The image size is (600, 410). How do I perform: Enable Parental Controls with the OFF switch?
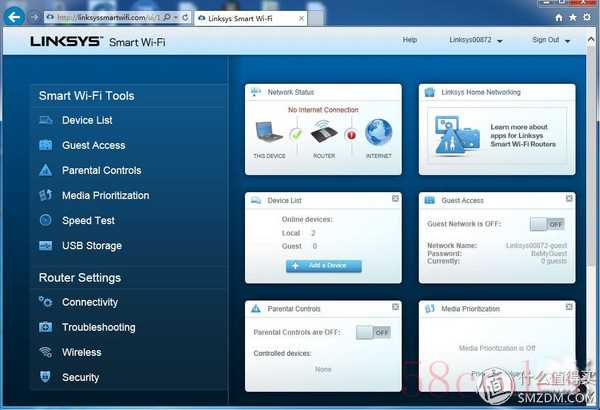coord(373,332)
